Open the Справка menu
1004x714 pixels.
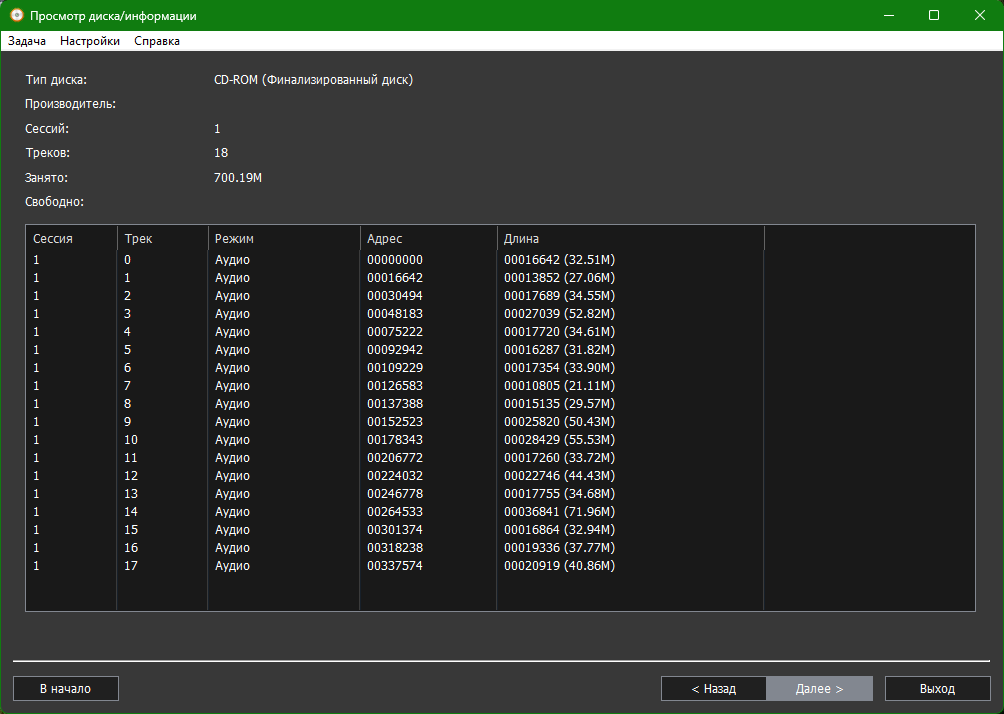[x=157, y=41]
